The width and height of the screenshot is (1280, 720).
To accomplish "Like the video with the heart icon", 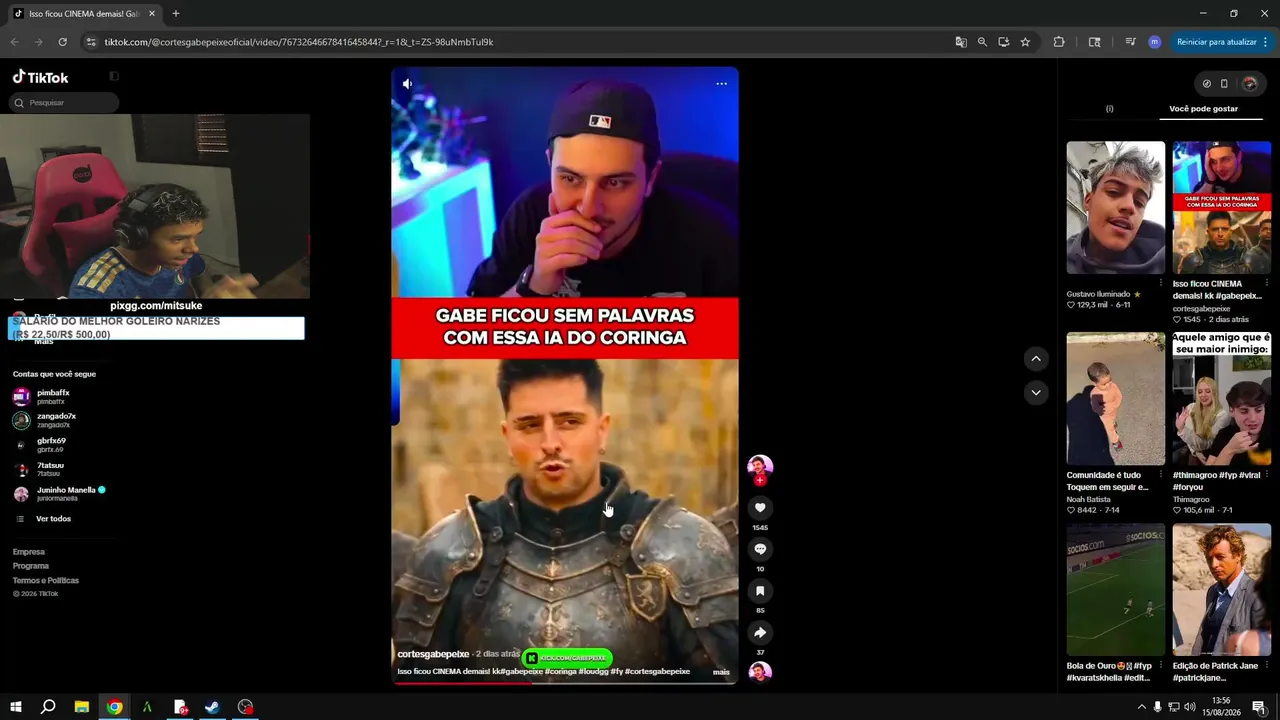I will click(760, 508).
